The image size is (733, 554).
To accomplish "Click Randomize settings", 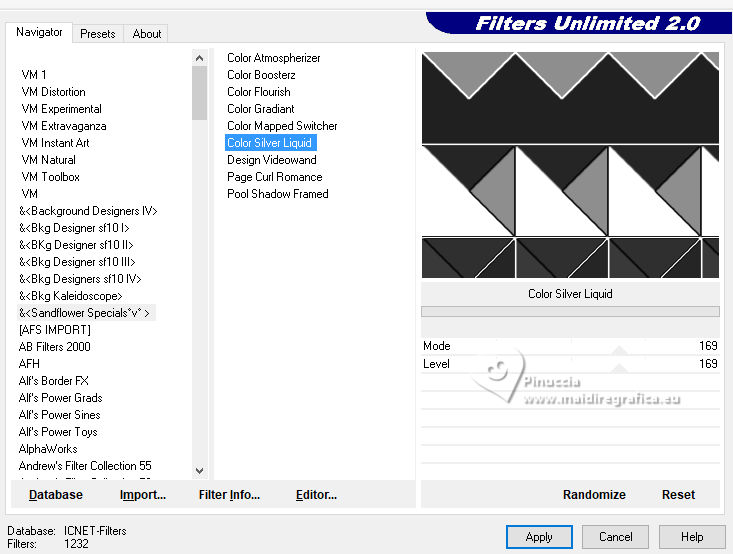I will point(594,495).
